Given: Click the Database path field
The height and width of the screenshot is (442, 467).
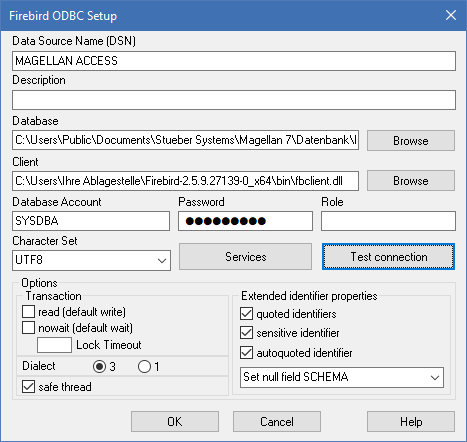Looking at the screenshot, I should tap(185, 140).
